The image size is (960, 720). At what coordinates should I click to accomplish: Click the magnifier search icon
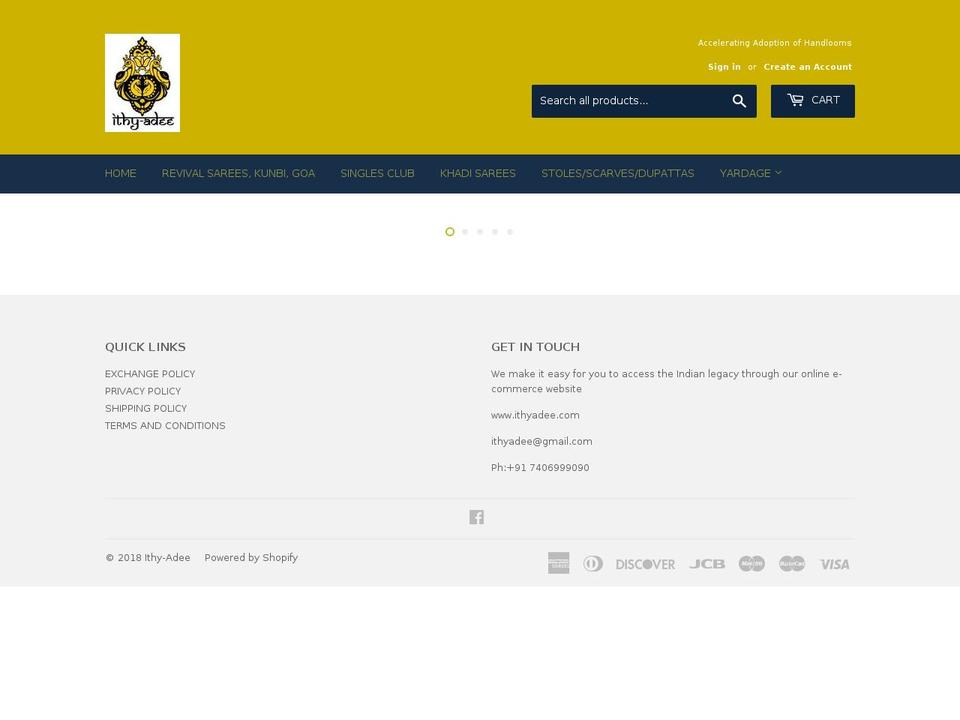click(739, 101)
